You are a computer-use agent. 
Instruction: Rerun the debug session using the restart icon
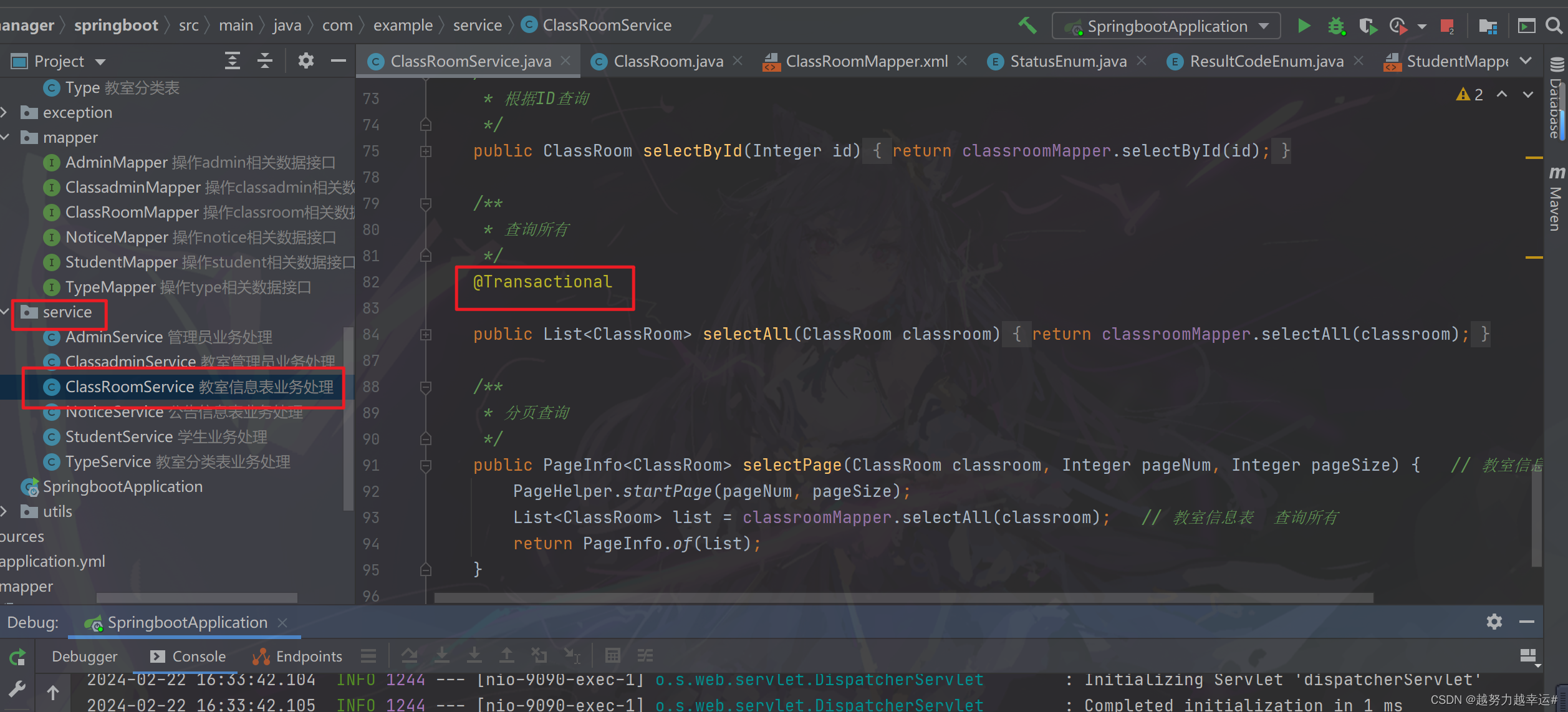[17, 656]
